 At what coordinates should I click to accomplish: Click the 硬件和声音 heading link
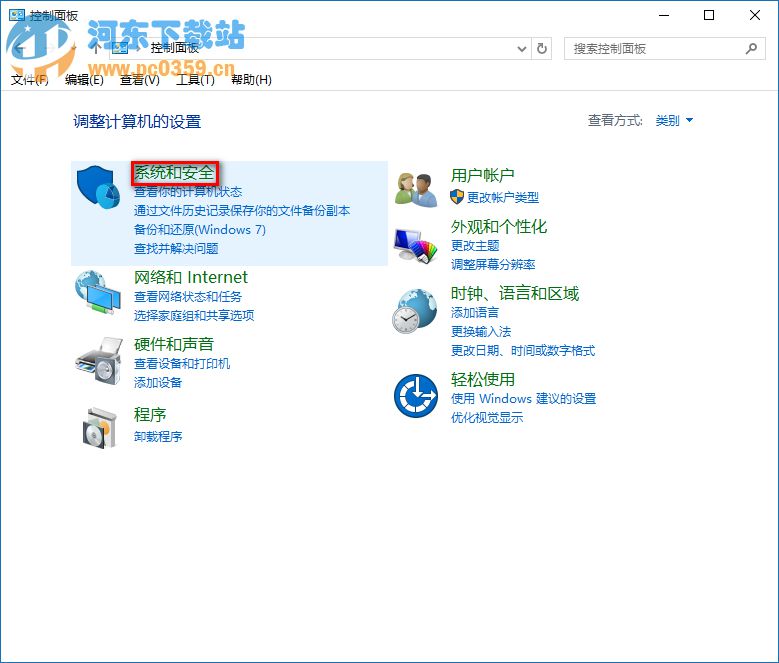click(x=174, y=344)
